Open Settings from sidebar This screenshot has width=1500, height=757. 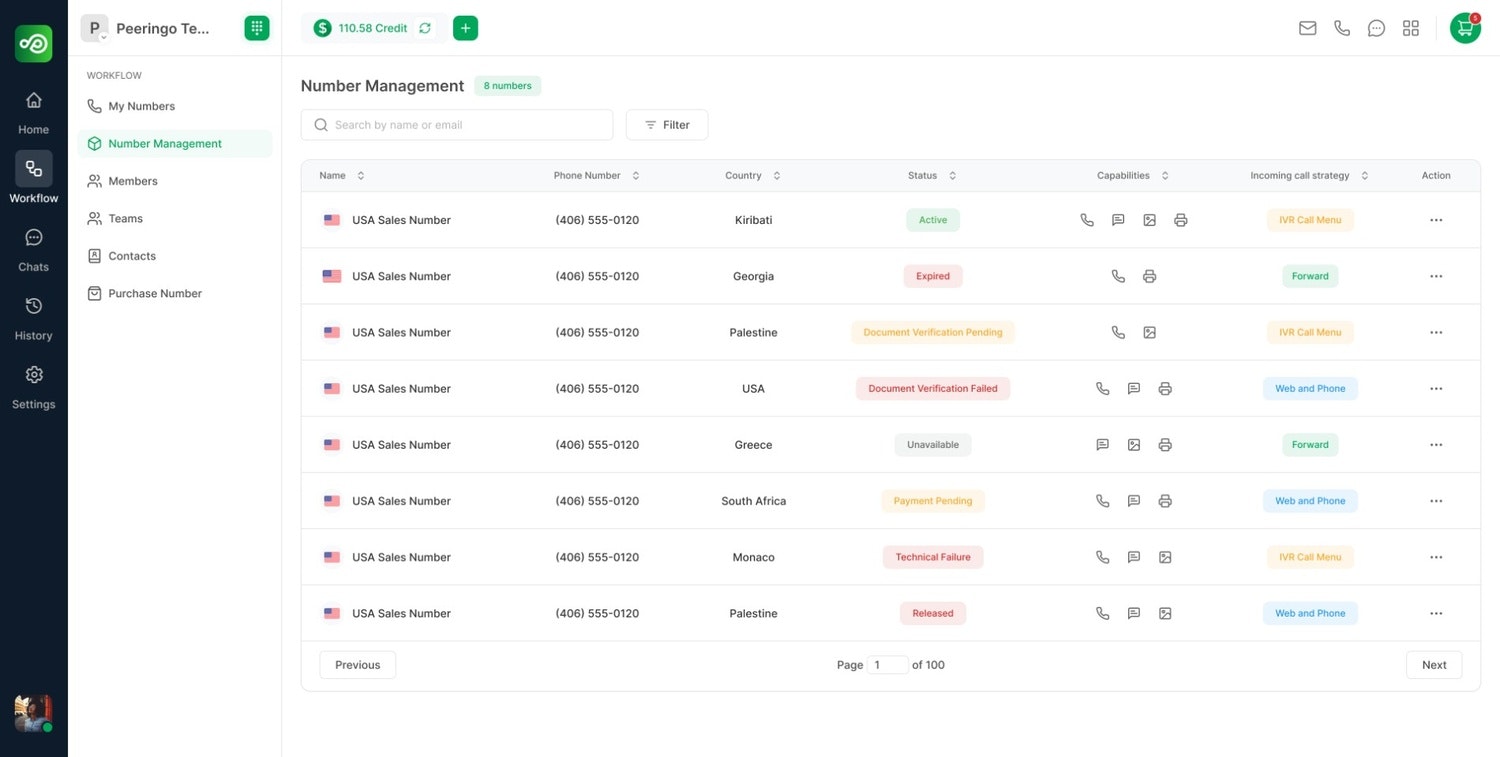click(x=33, y=387)
